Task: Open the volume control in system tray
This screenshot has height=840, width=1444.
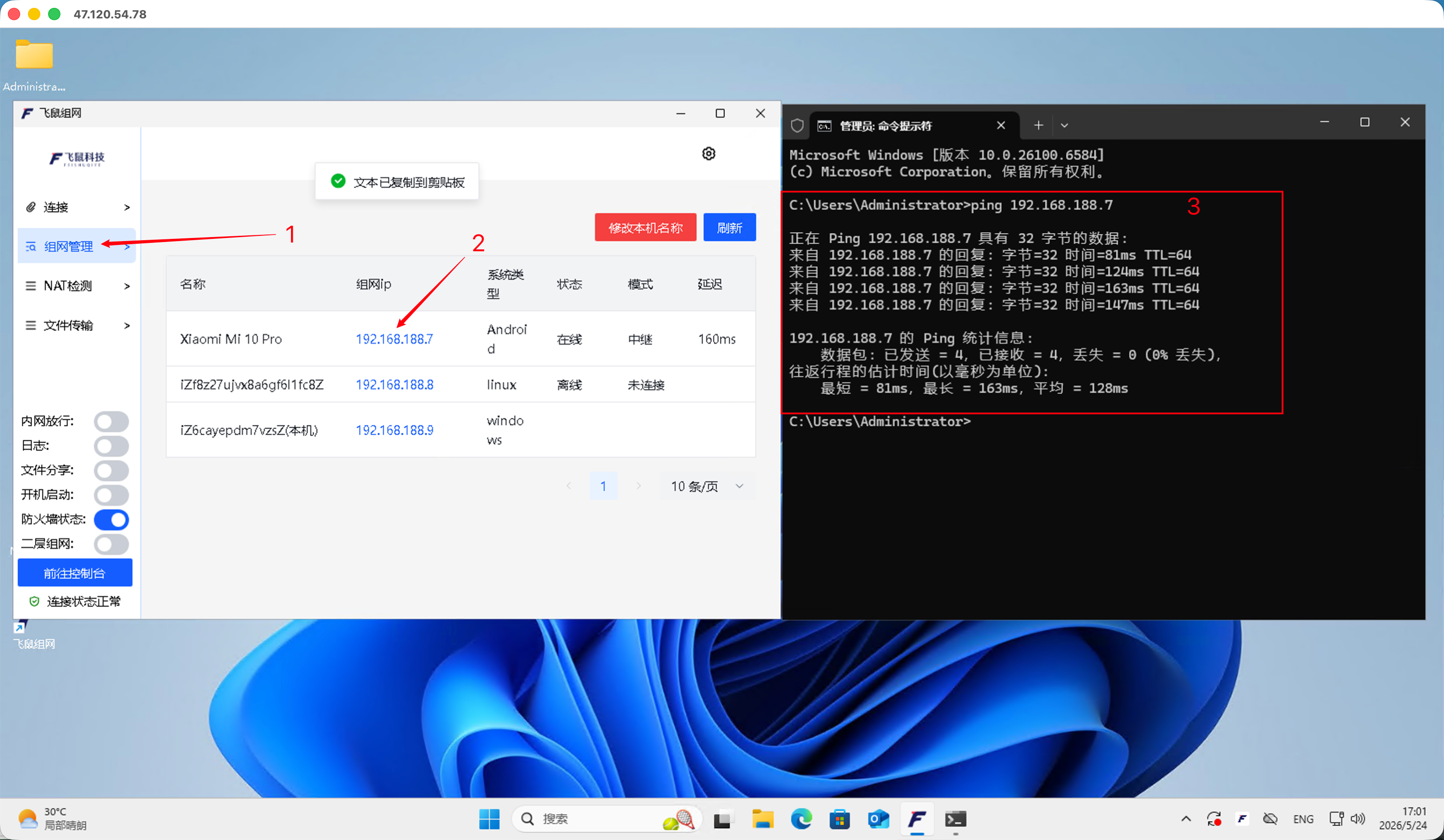Action: tap(1357, 819)
